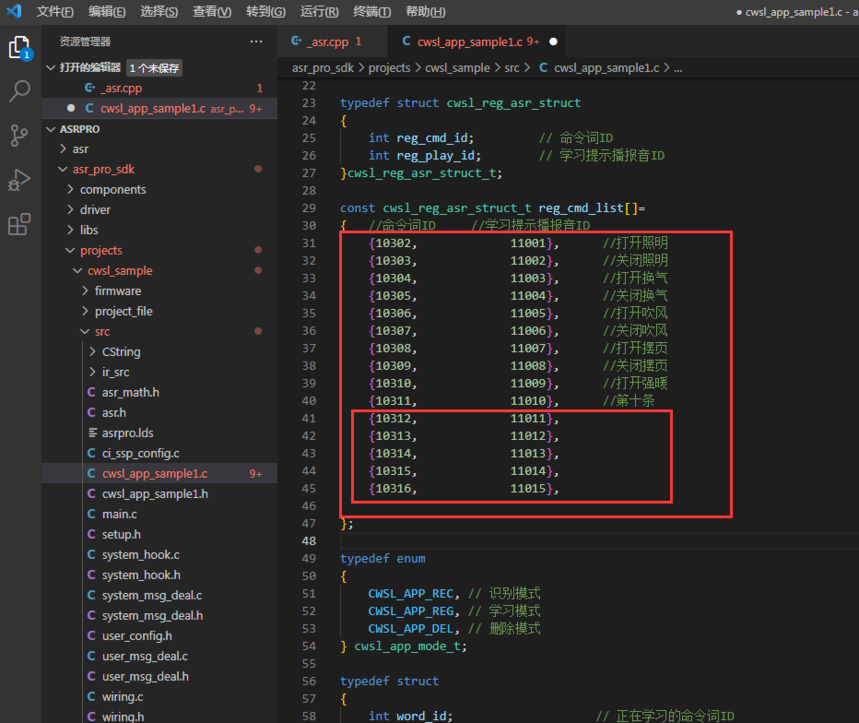The width and height of the screenshot is (859, 723).
Task: Open asr.h file in explorer
Action: coord(159,412)
